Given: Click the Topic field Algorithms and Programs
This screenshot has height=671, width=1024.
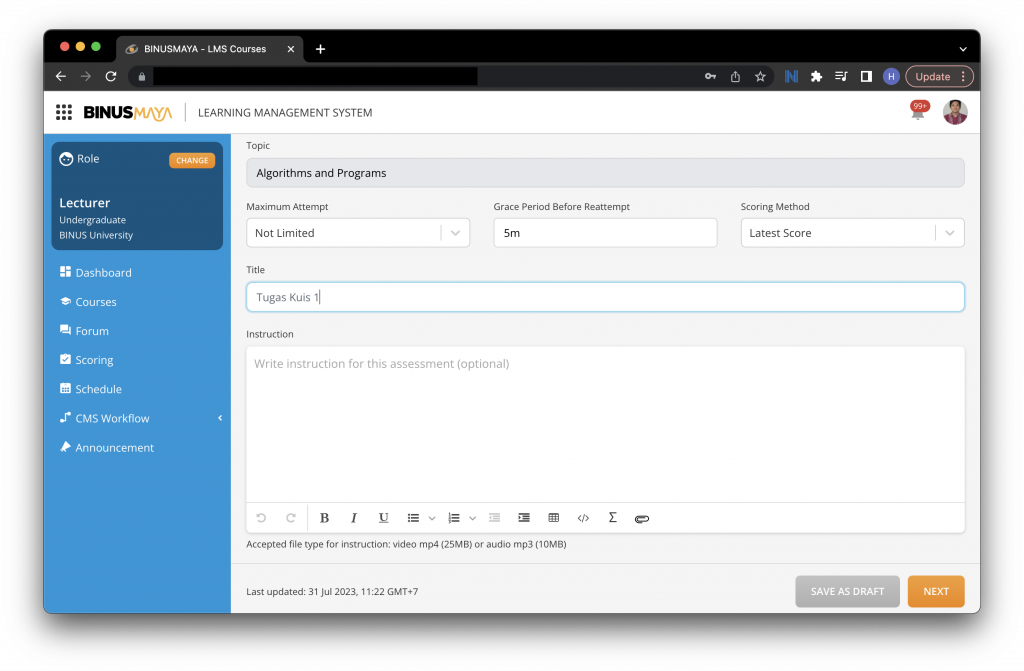Looking at the screenshot, I should click(605, 173).
